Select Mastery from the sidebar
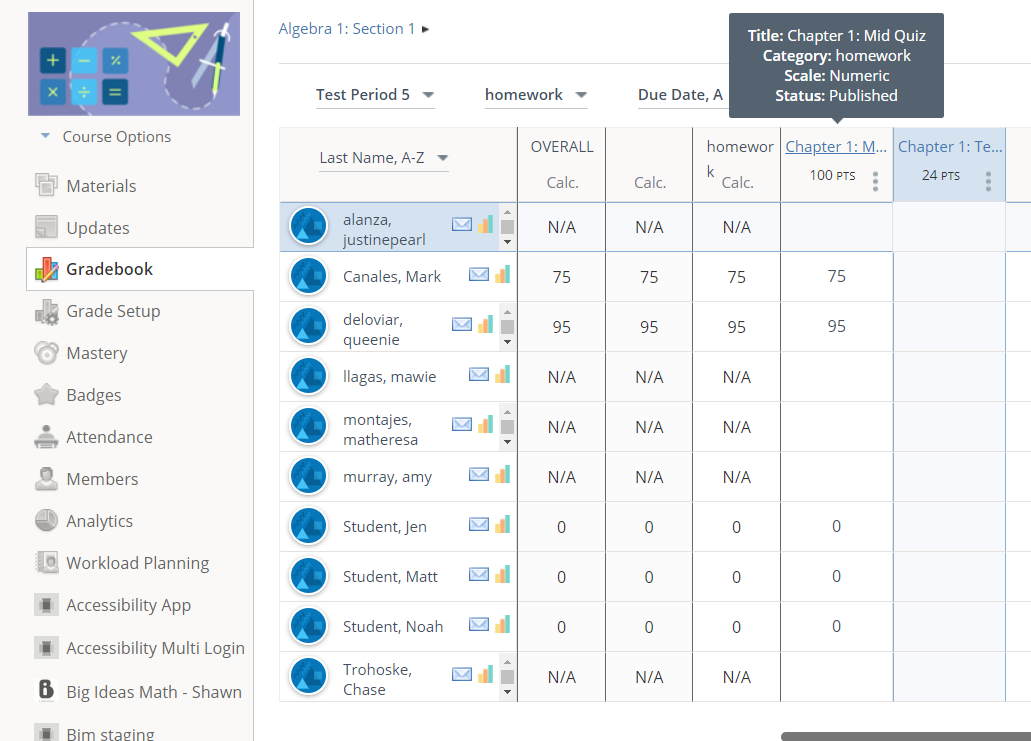The width and height of the screenshot is (1031, 741). [96, 353]
